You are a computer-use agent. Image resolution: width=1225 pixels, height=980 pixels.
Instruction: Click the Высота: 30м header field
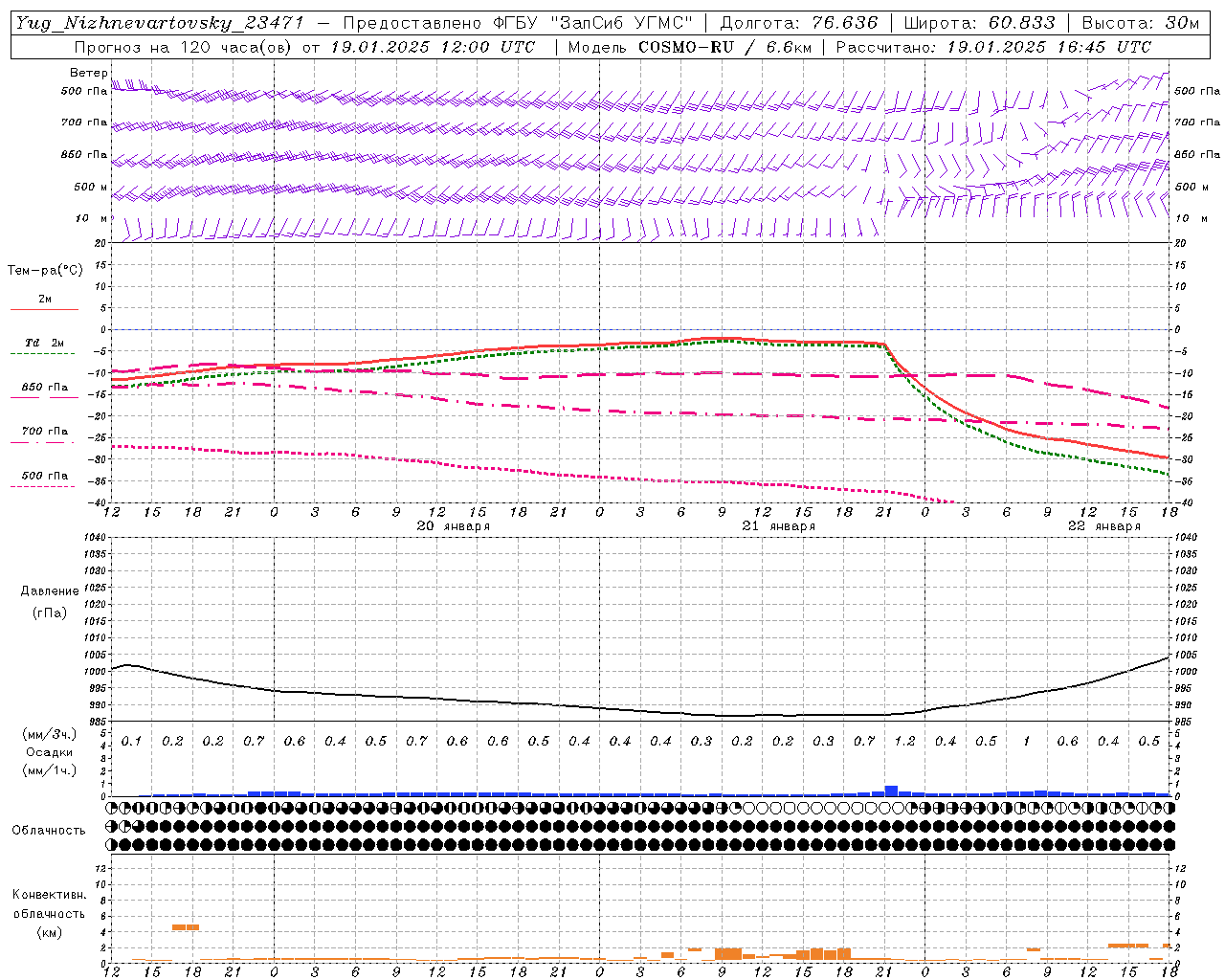pyautogui.click(x=1141, y=23)
